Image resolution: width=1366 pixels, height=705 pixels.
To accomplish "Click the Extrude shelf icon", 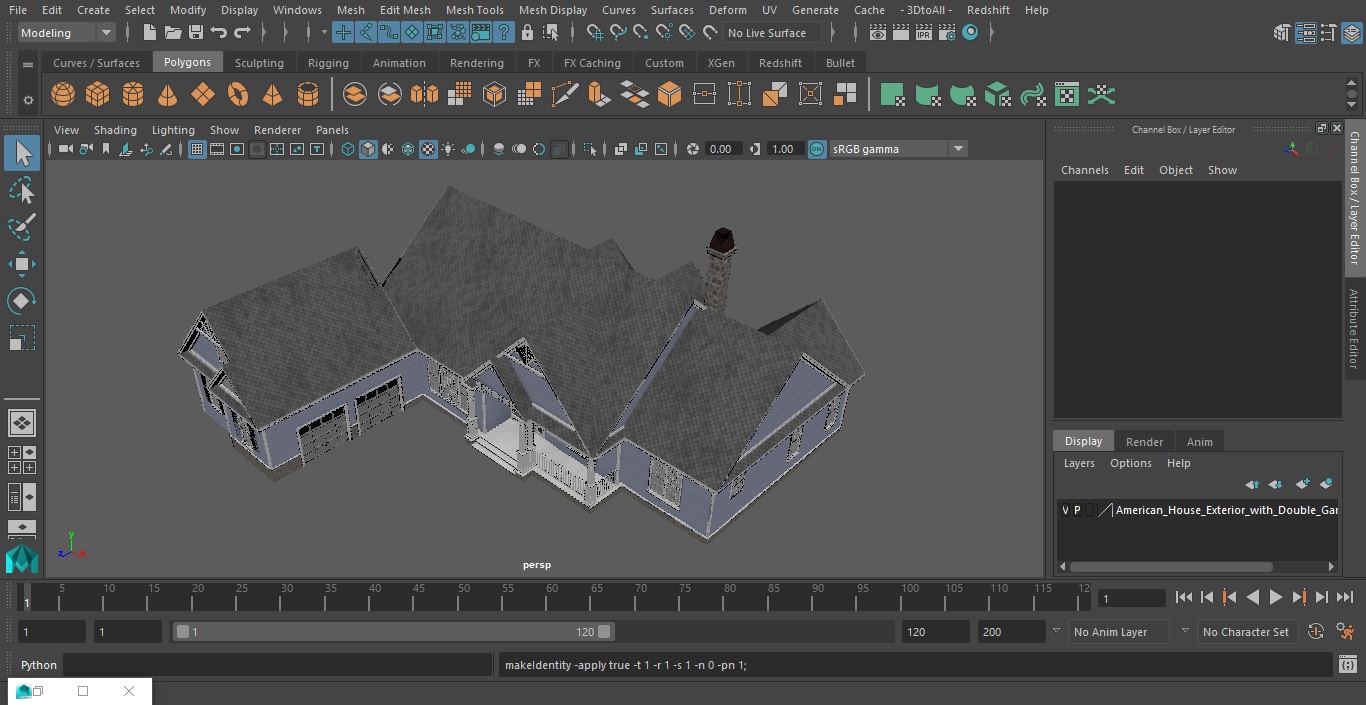I will (x=599, y=95).
